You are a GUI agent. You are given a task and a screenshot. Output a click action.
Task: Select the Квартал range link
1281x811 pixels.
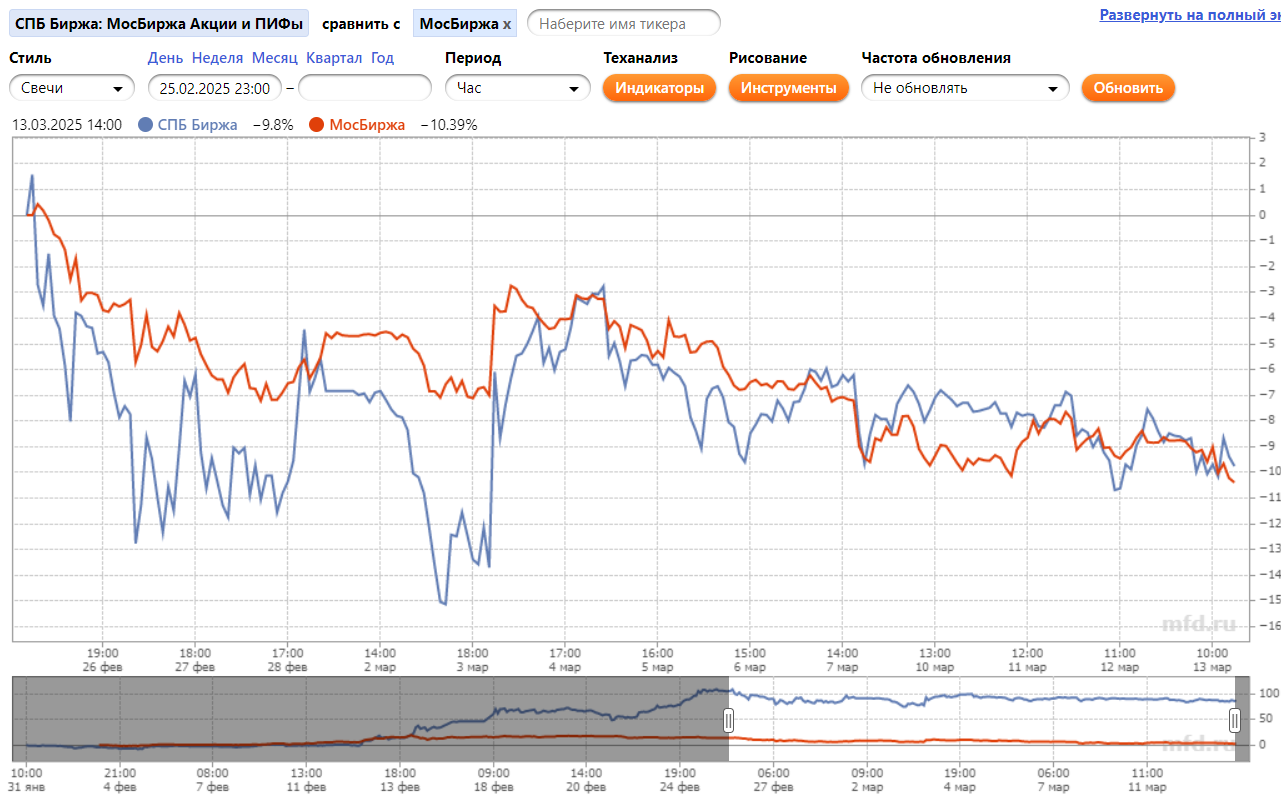(x=334, y=58)
